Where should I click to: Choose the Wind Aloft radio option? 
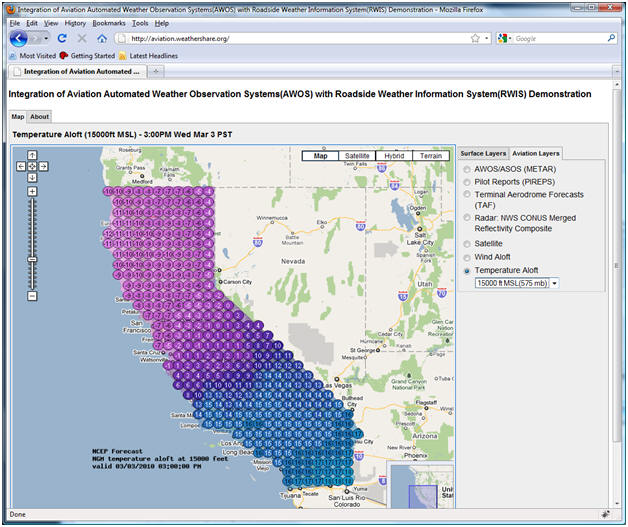(x=467, y=257)
